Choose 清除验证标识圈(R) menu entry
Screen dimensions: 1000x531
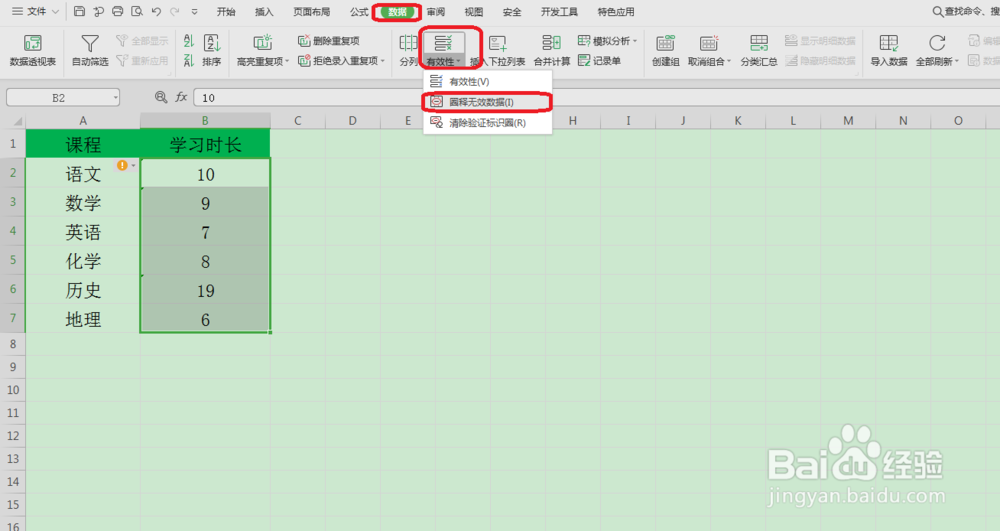tap(487, 123)
